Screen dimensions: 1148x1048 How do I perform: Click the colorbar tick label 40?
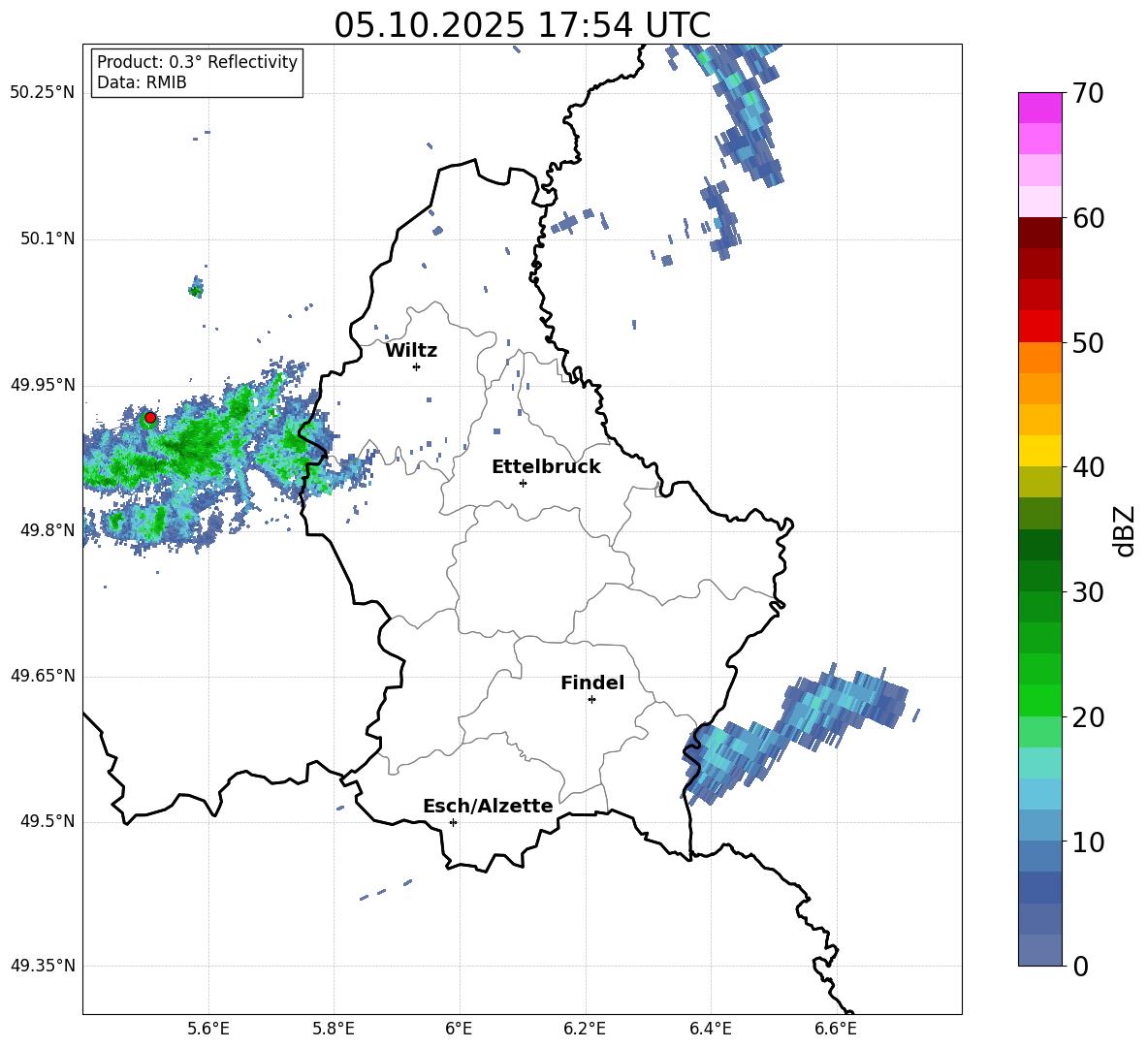1088,467
